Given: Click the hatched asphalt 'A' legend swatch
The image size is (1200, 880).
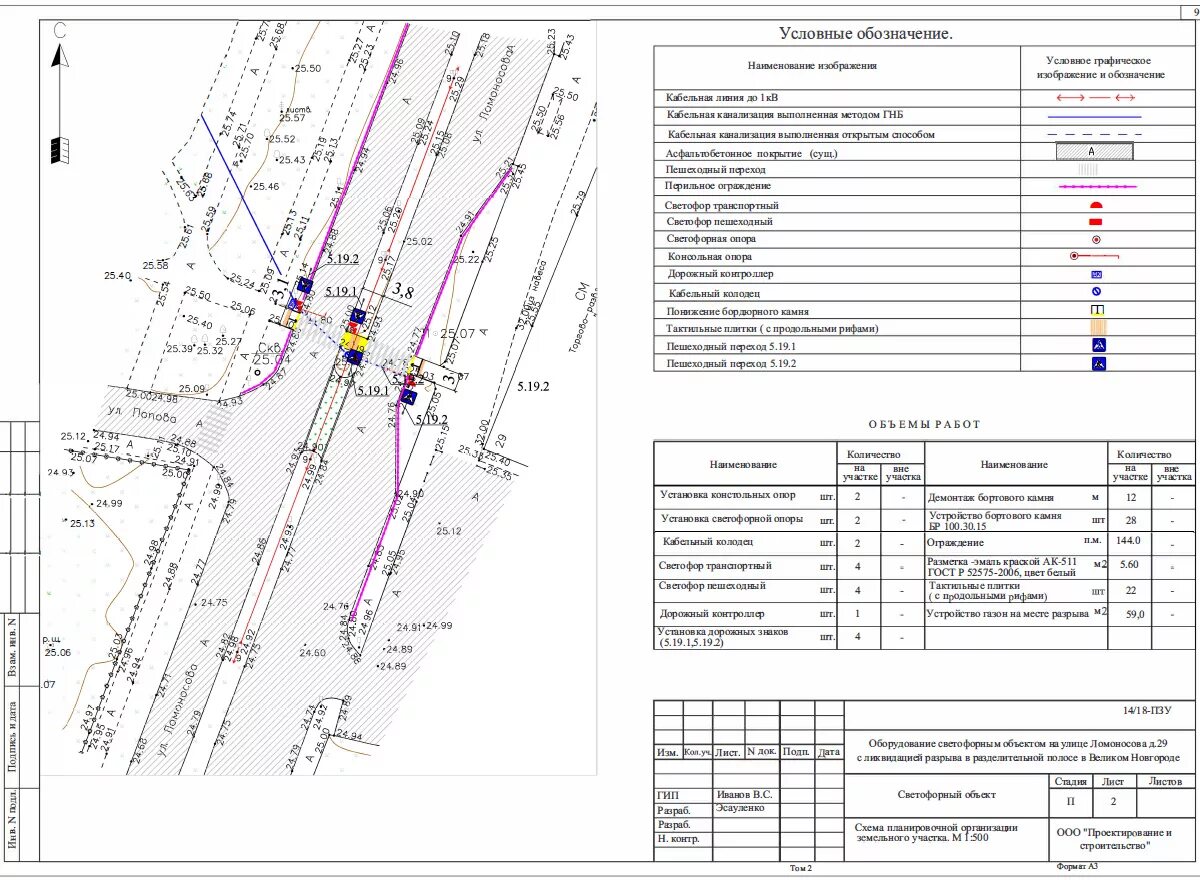Looking at the screenshot, I should coord(1095,152).
